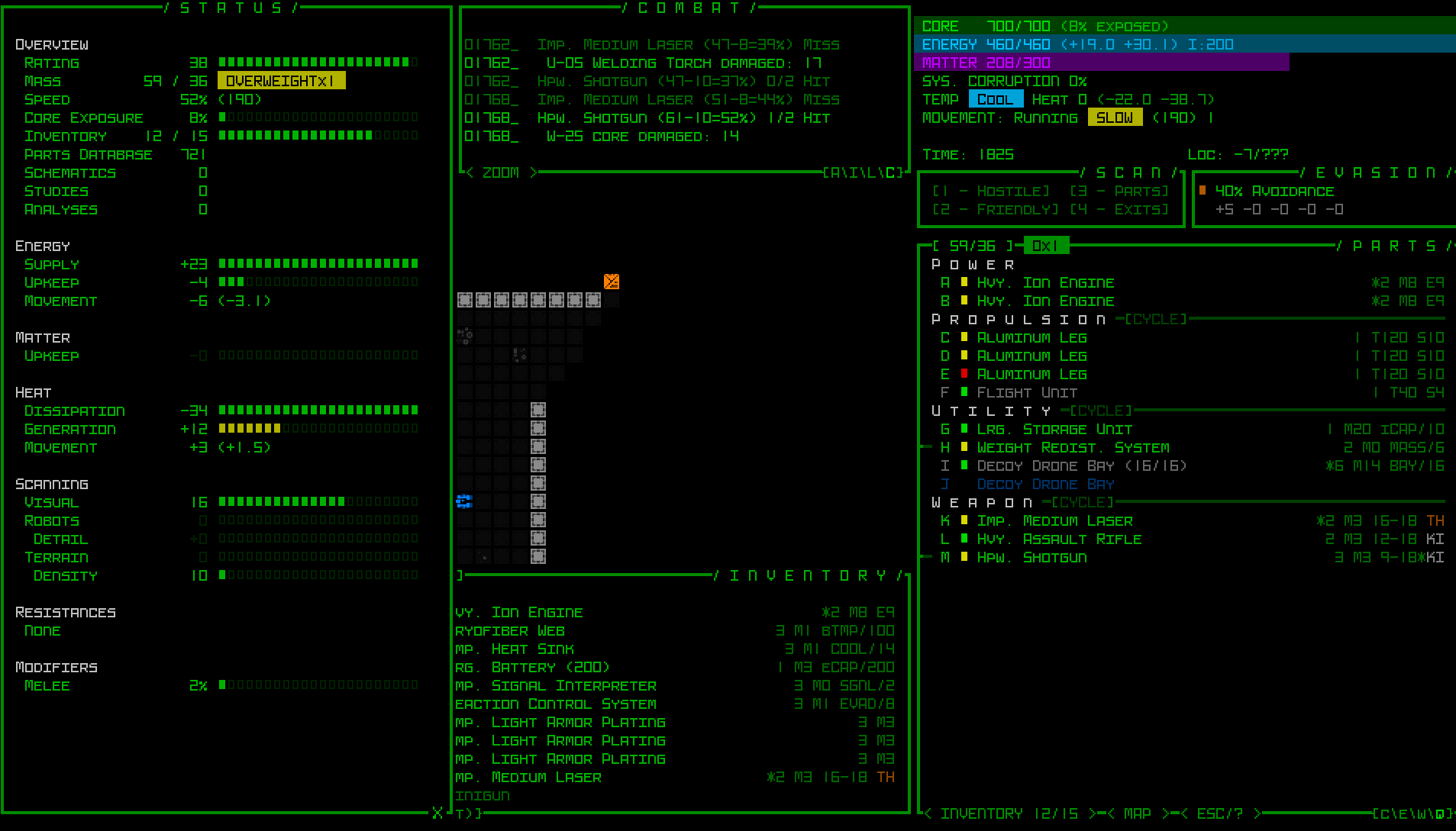Image resolution: width=1456 pixels, height=831 pixels.
Task: Click the yellow OVERWEIGHTx1 badge in Status
Action: click(x=281, y=81)
